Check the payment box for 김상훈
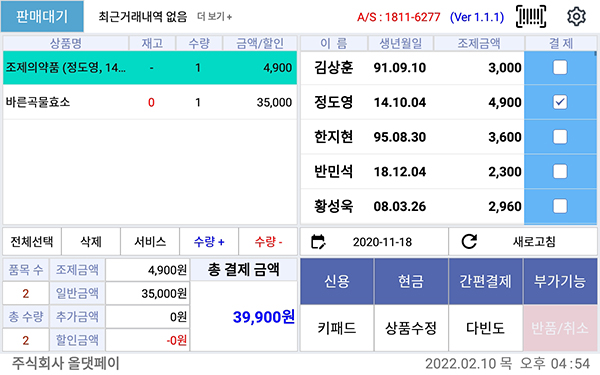The height and width of the screenshot is (375, 600). 560,68
